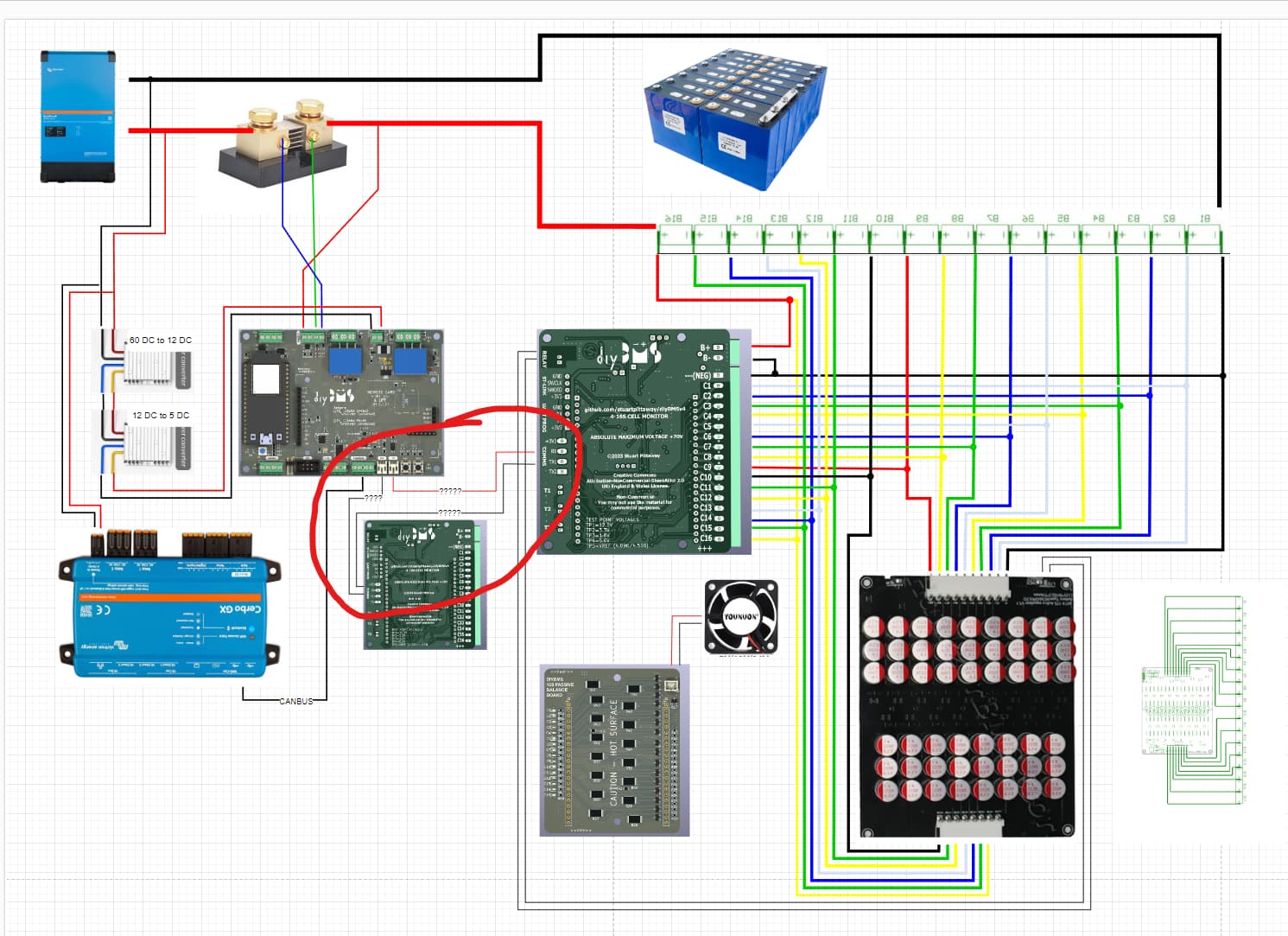The height and width of the screenshot is (936, 1288).
Task: Click the CANBUS wire label
Action: coord(296,701)
